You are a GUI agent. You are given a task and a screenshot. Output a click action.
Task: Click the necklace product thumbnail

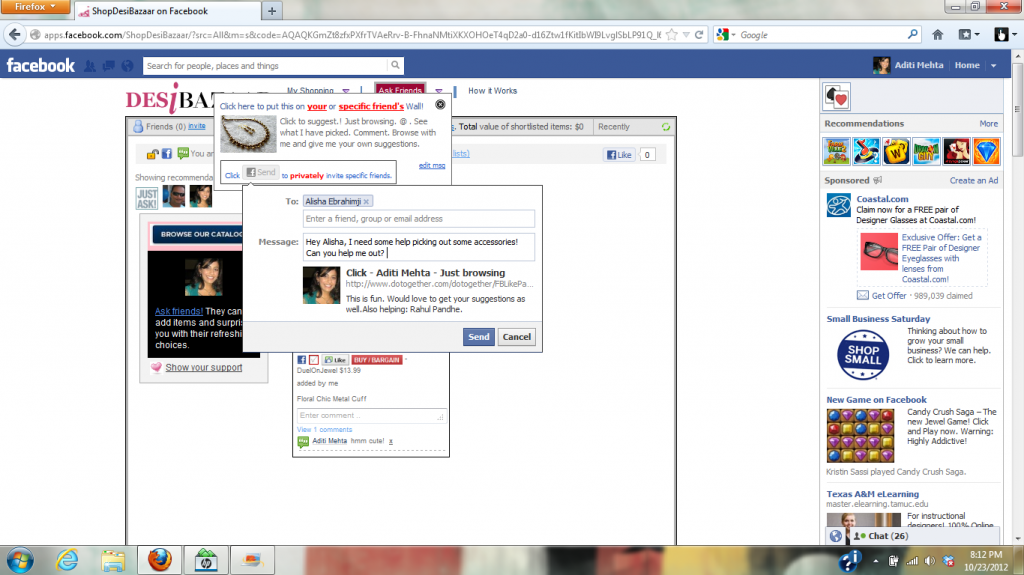(x=248, y=134)
